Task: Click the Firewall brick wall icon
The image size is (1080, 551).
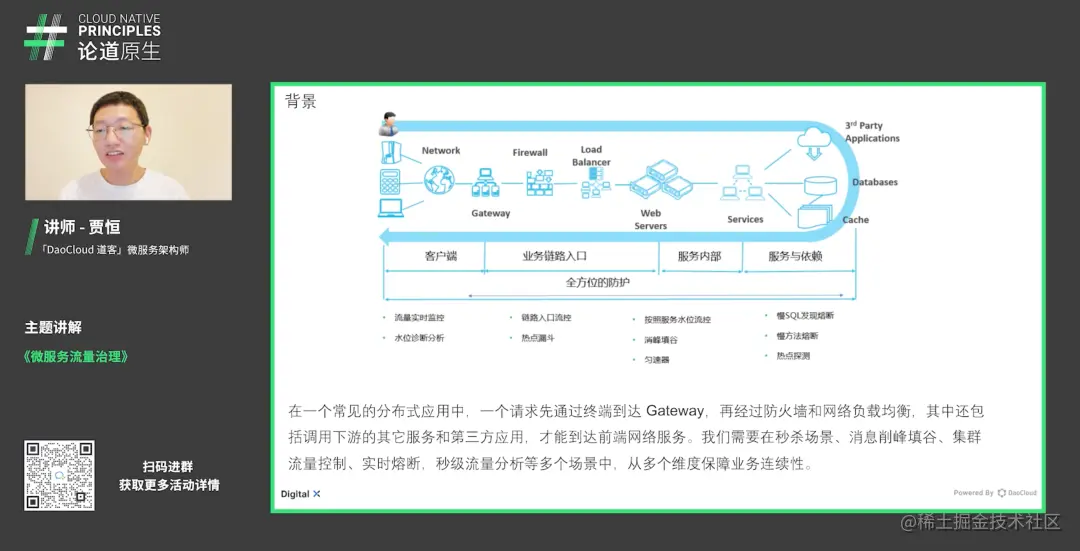Action: 540,183
